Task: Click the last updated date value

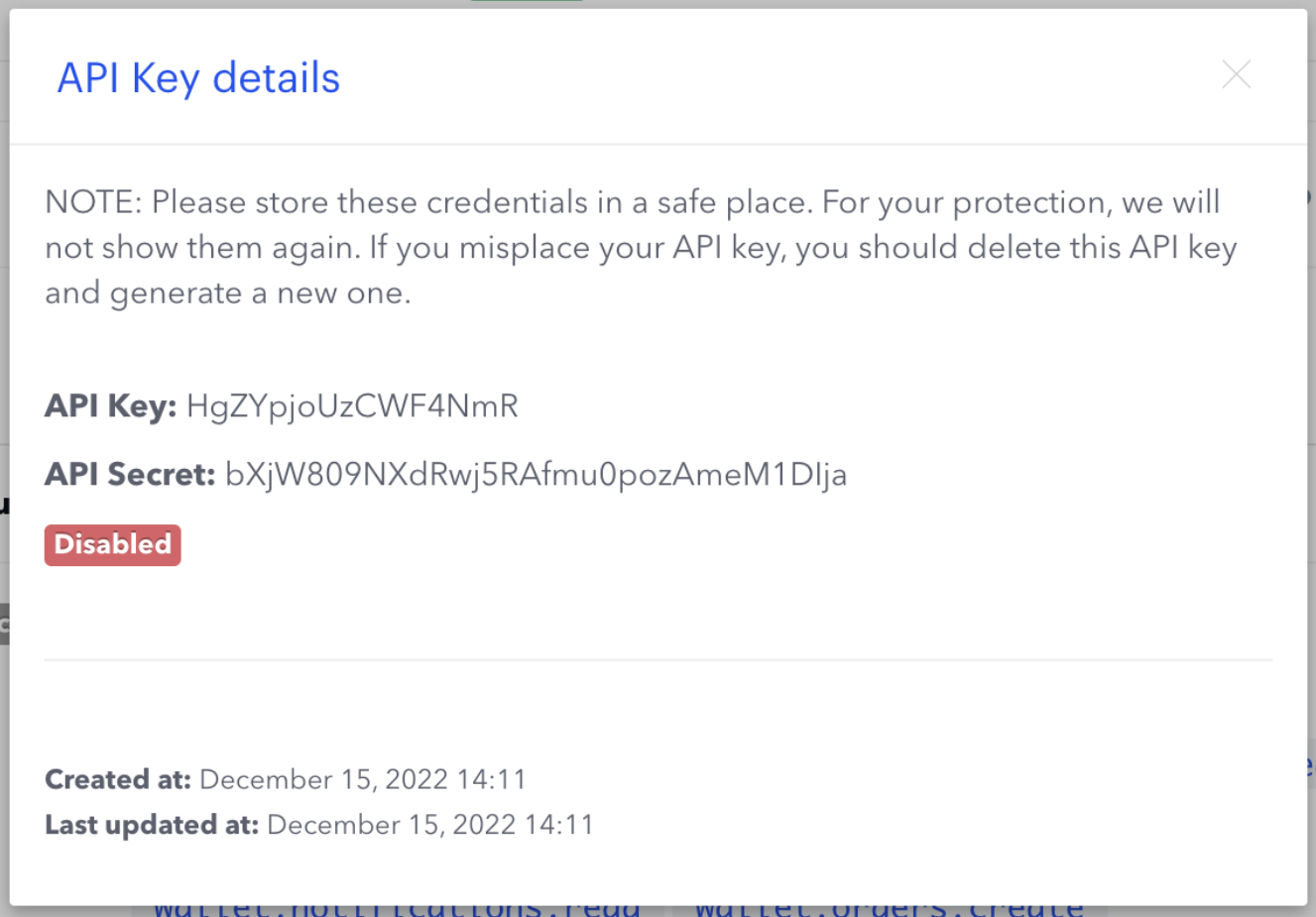Action: (429, 825)
